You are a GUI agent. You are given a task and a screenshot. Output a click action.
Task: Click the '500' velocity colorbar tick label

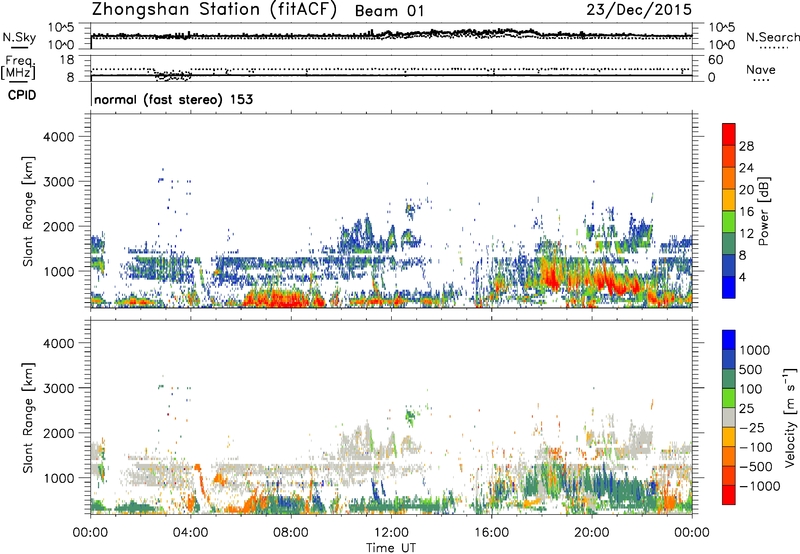click(749, 369)
